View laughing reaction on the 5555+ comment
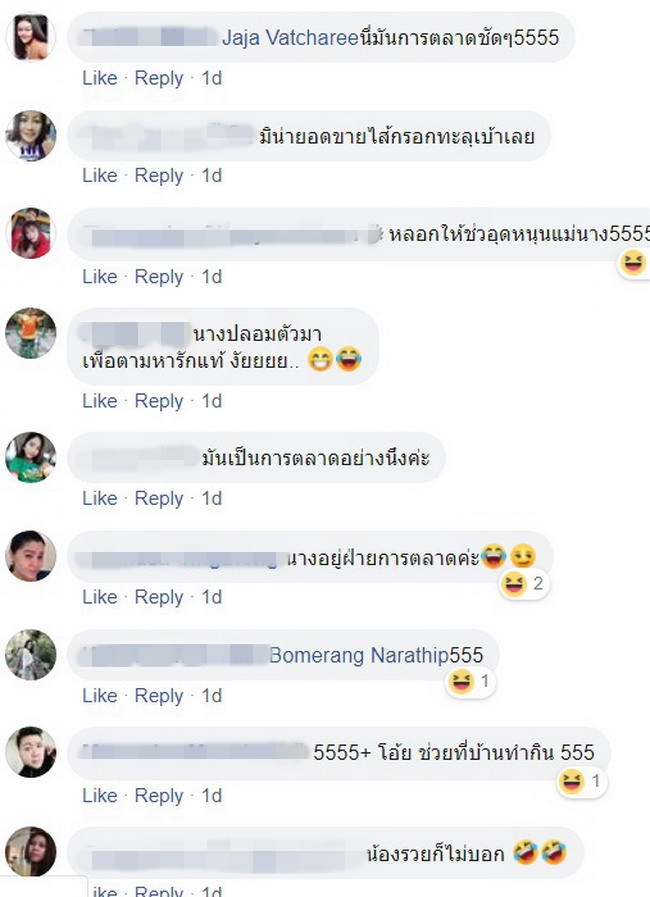This screenshot has height=897, width=650. (581, 781)
